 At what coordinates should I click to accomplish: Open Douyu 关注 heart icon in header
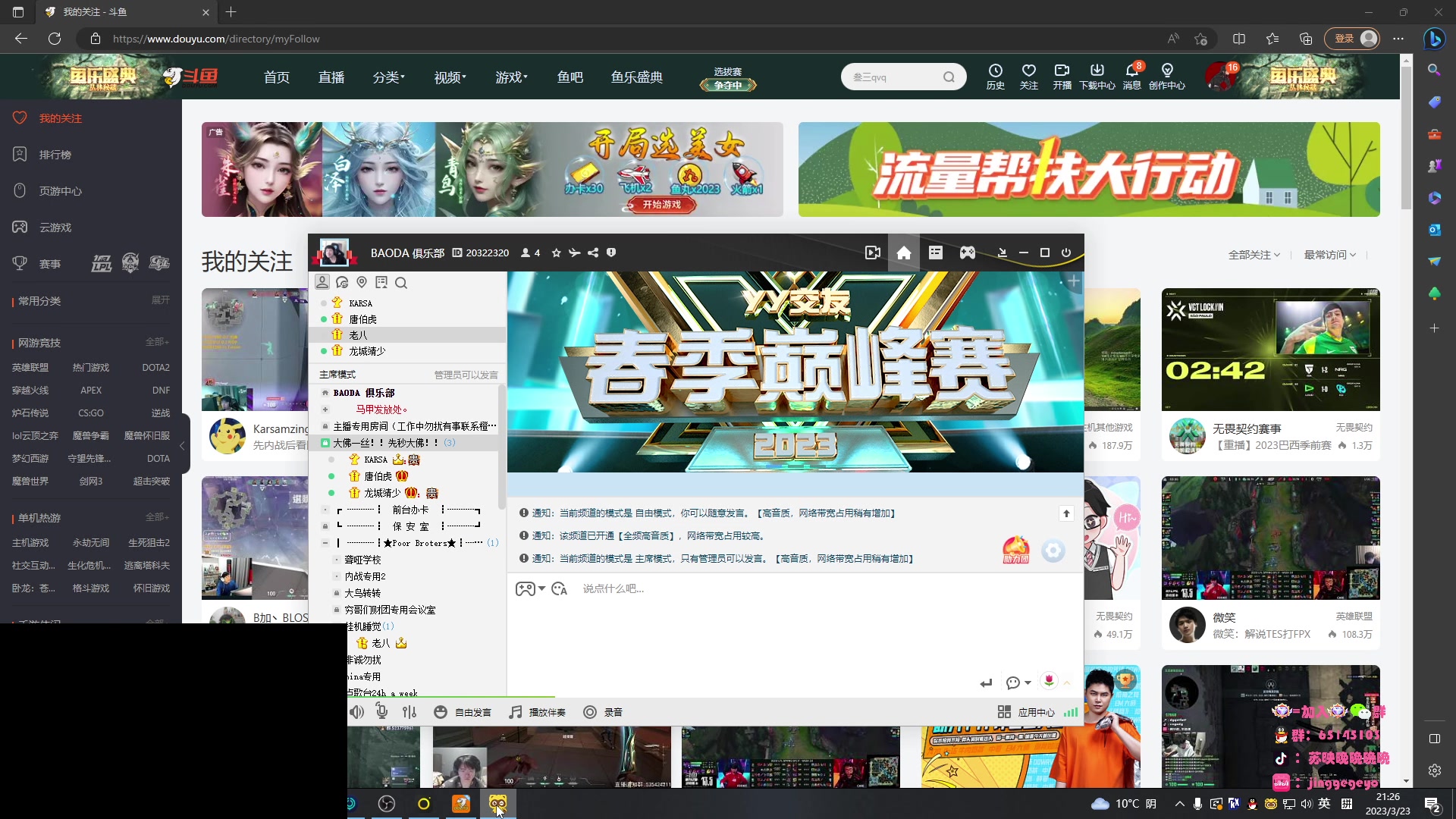click(1029, 76)
